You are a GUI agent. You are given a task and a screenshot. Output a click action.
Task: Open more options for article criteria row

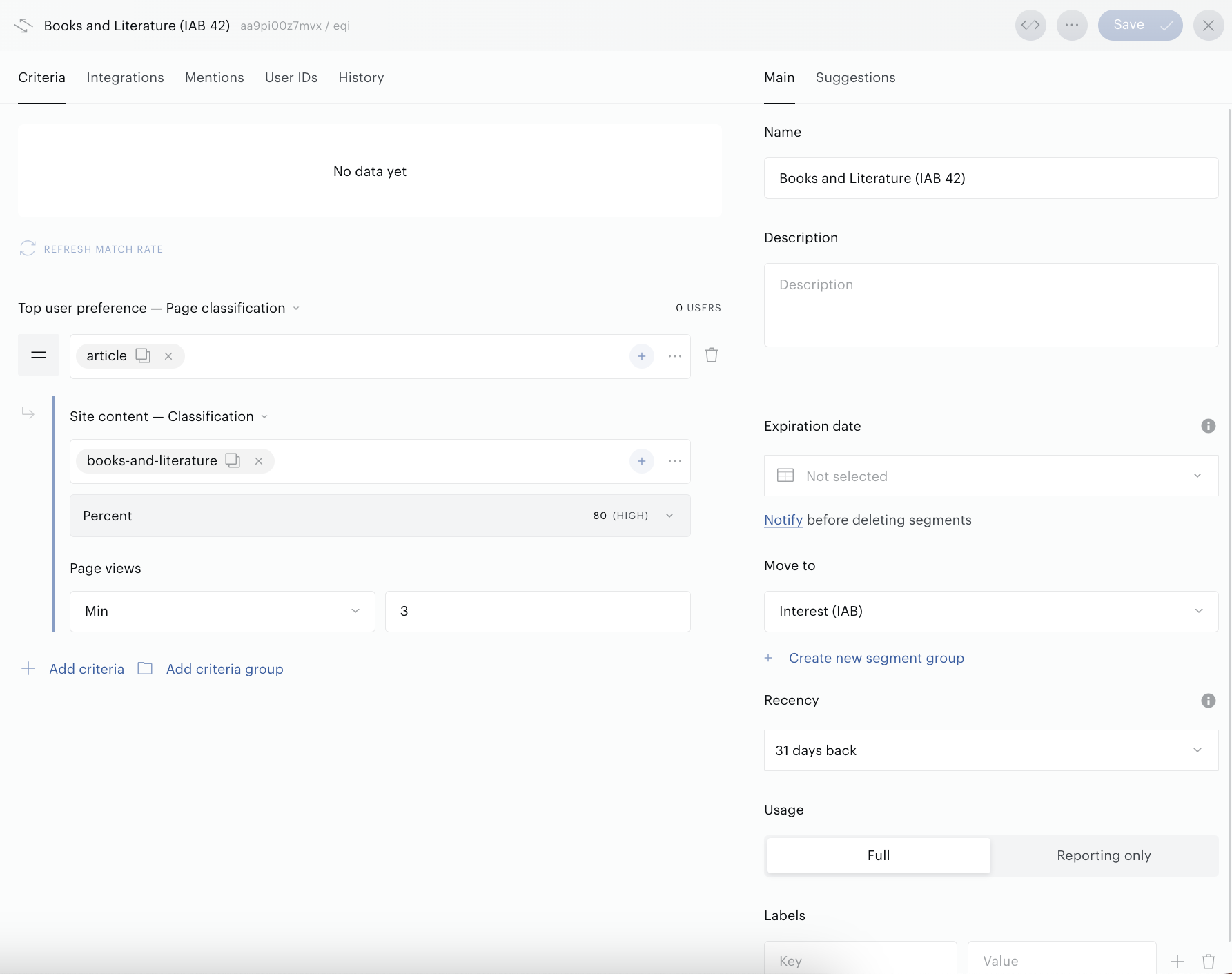coord(675,356)
